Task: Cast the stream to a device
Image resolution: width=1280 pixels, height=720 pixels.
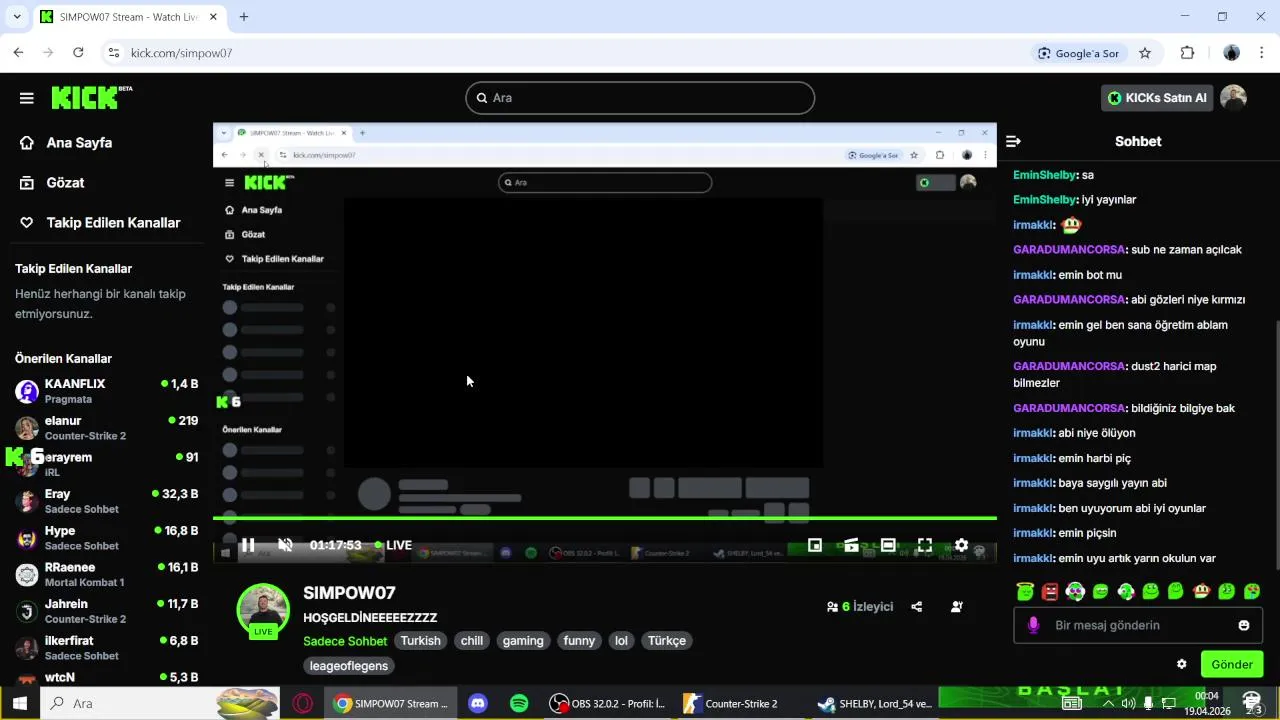Action: coord(851,545)
